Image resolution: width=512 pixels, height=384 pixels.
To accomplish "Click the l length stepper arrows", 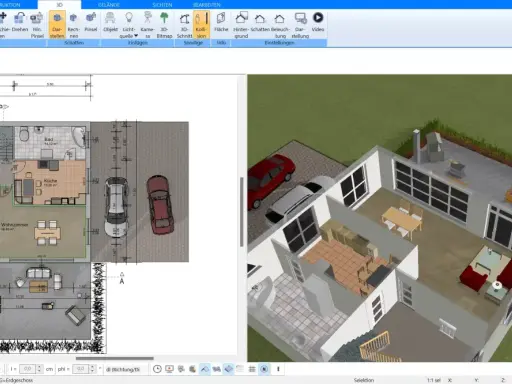I will pos(39,369).
